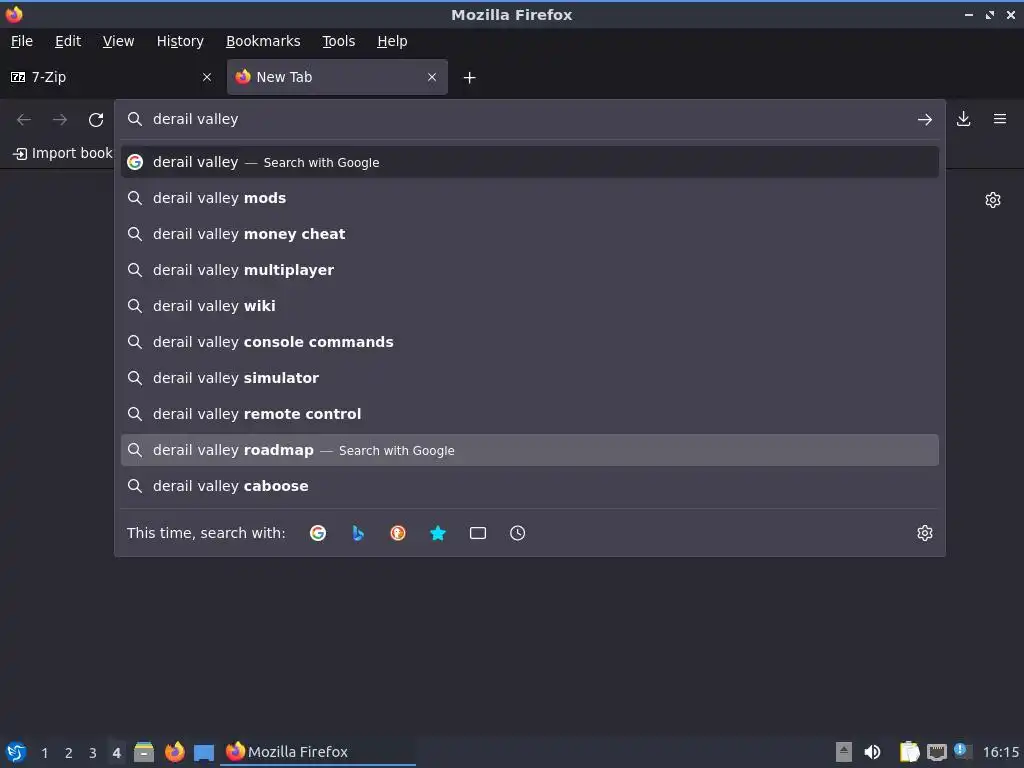Image resolution: width=1024 pixels, height=768 pixels.
Task: Select suggestion 'derail valley multiplayer'
Action: click(x=530, y=270)
